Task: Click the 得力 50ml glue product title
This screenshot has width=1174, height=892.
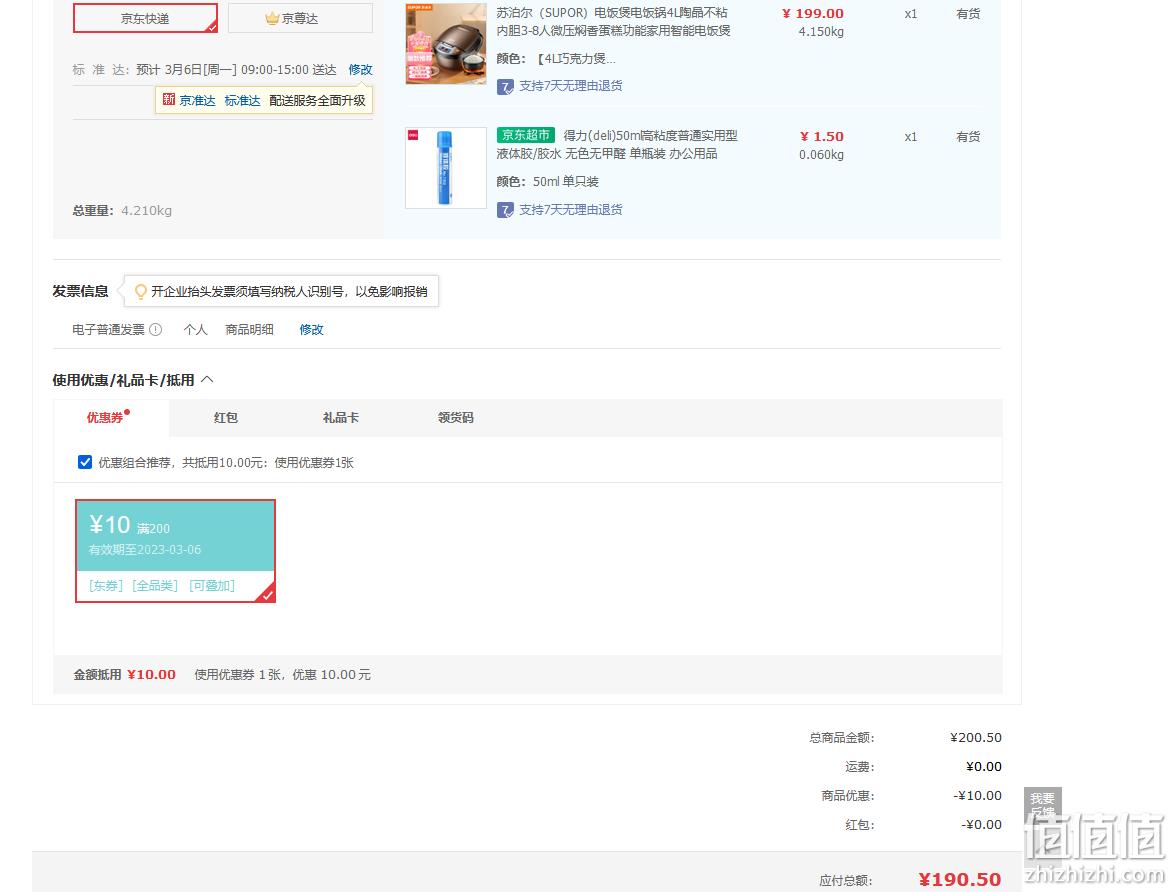Action: (x=617, y=145)
